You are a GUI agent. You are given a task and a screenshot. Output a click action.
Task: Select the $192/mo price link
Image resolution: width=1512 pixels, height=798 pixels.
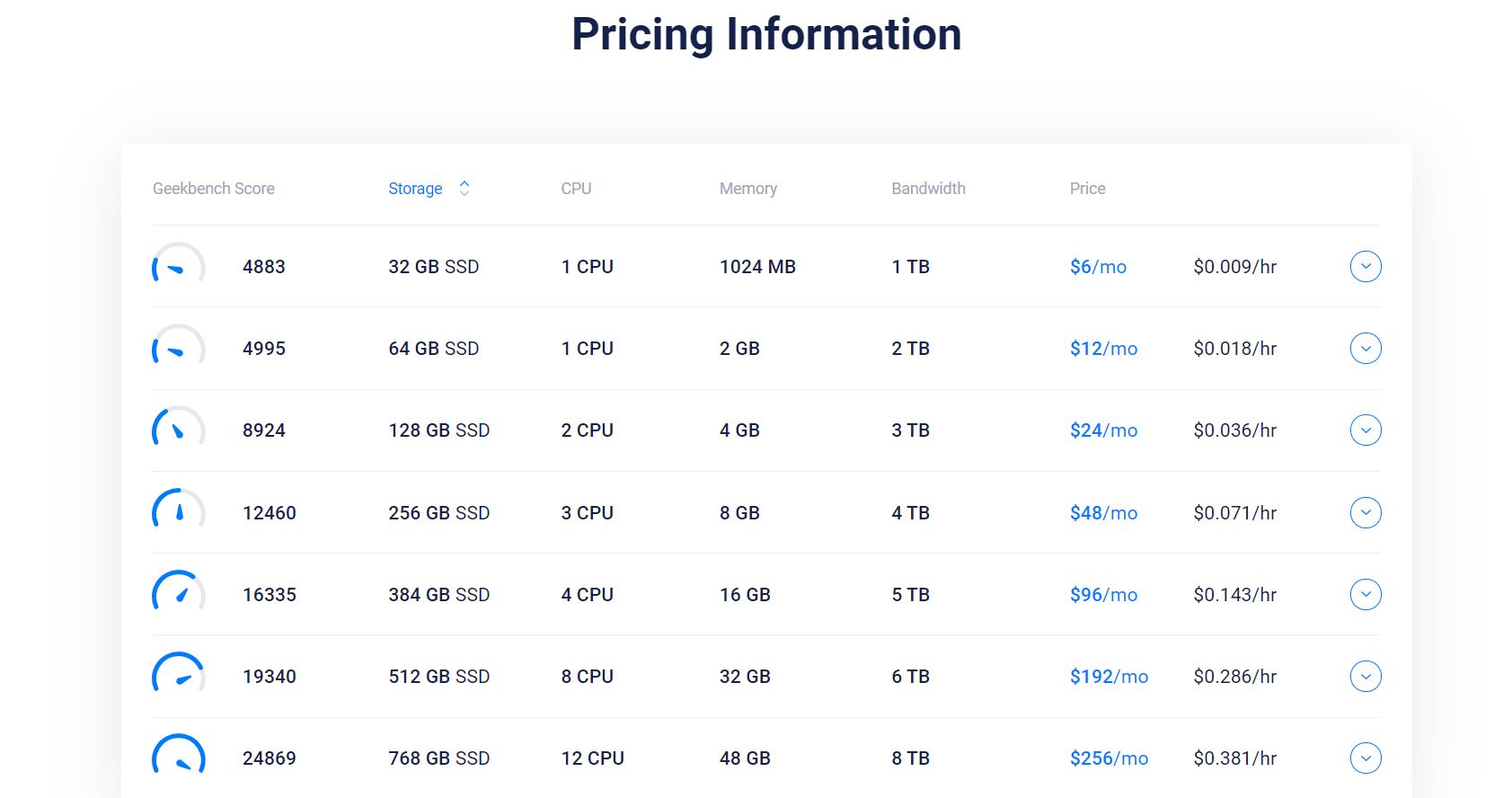click(x=1109, y=677)
